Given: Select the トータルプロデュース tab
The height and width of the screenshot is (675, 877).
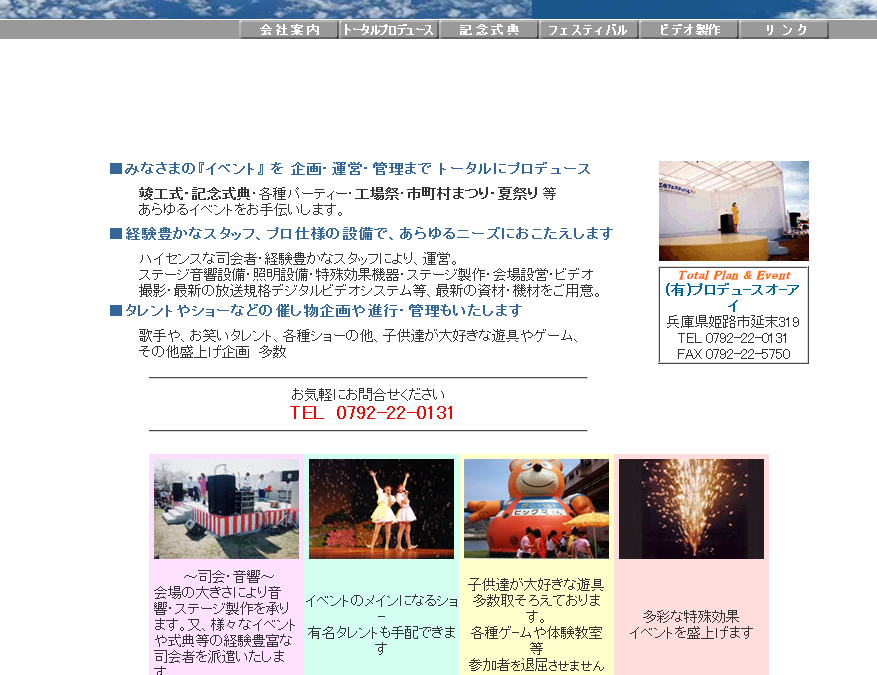Looking at the screenshot, I should 388,29.
